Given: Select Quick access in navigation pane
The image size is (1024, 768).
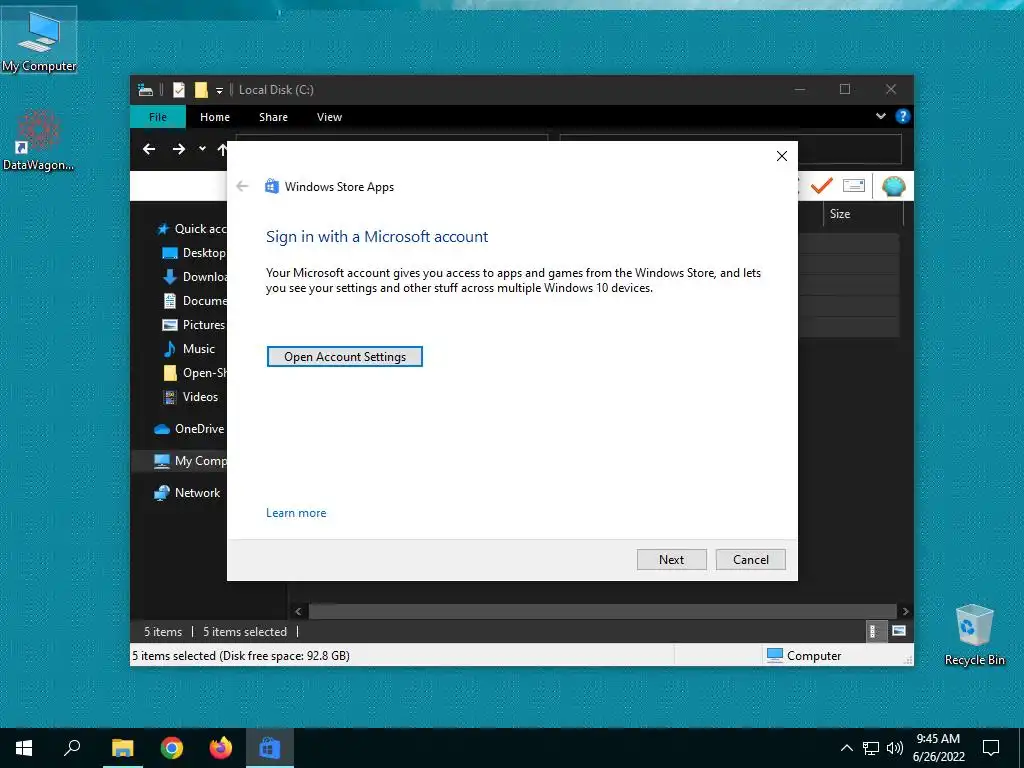Looking at the screenshot, I should tap(193, 229).
